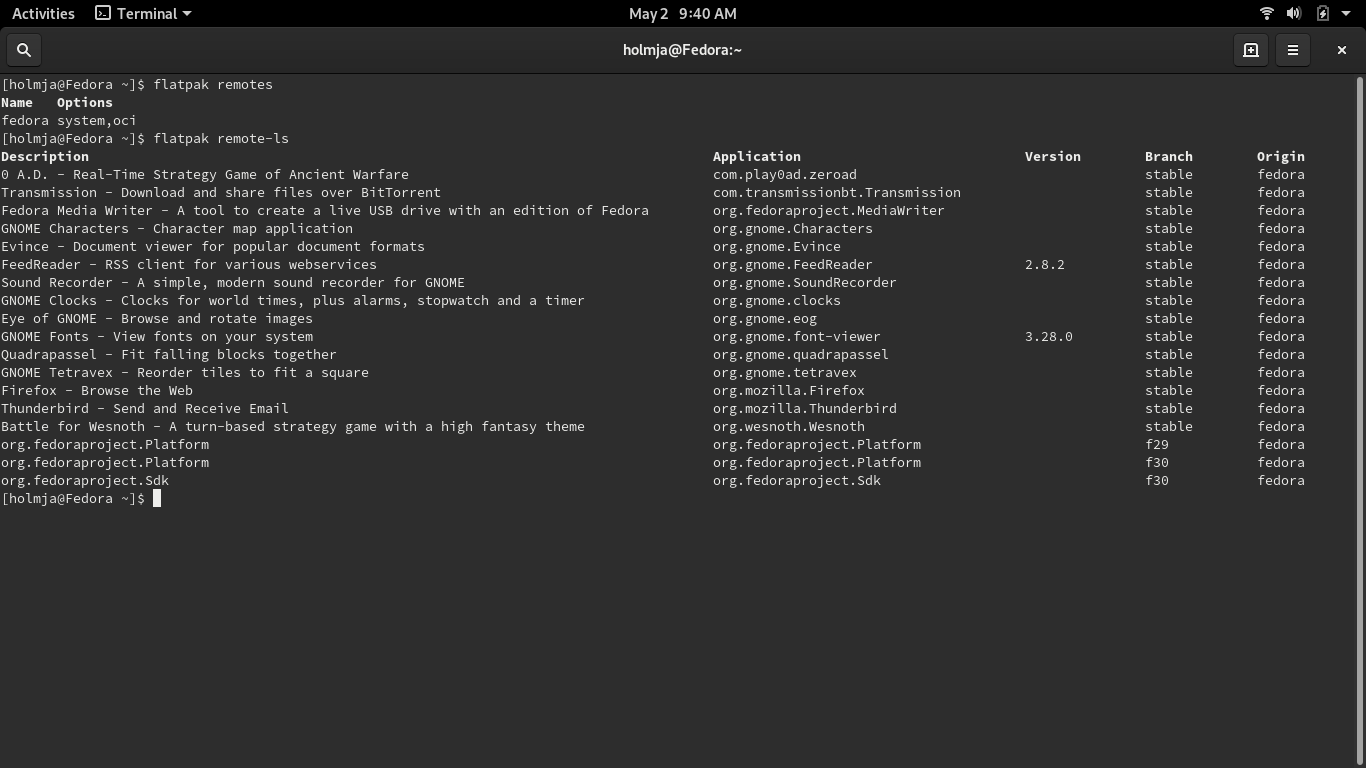Click the Version column header
This screenshot has height=768, width=1366.
(1053, 156)
